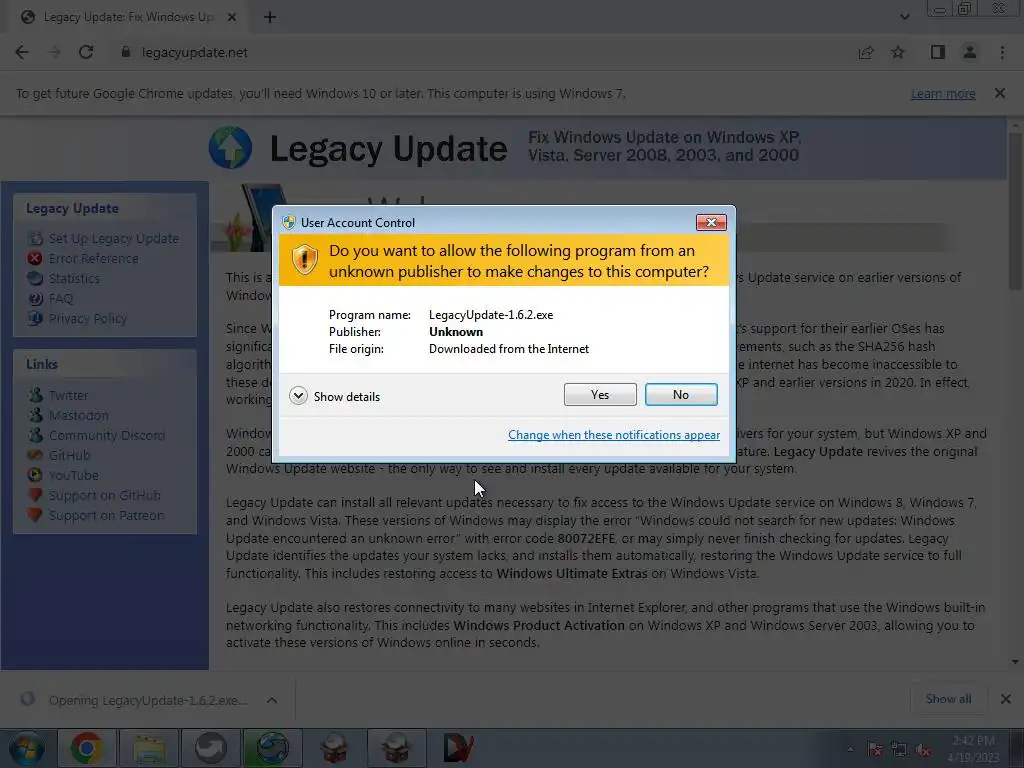Open Chrome profile icon
This screenshot has height=768, width=1024.
point(970,52)
